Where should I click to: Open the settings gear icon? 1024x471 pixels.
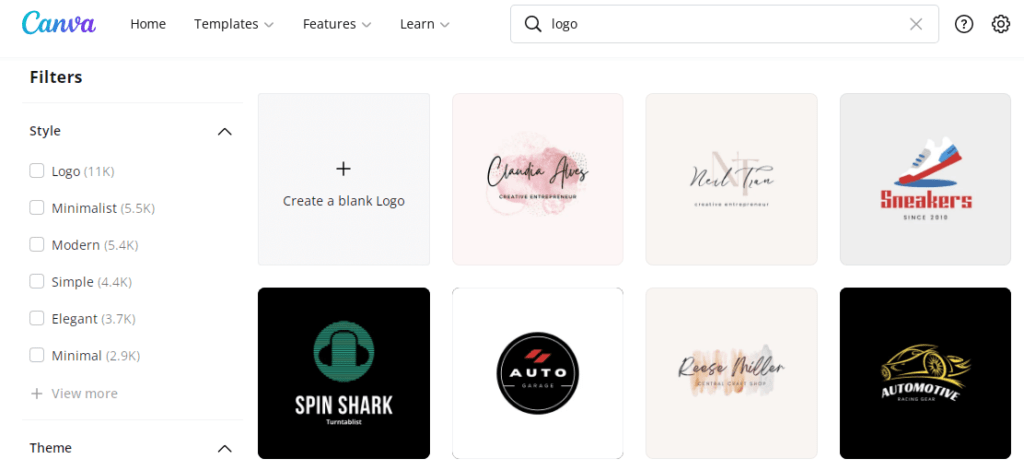tap(1000, 24)
